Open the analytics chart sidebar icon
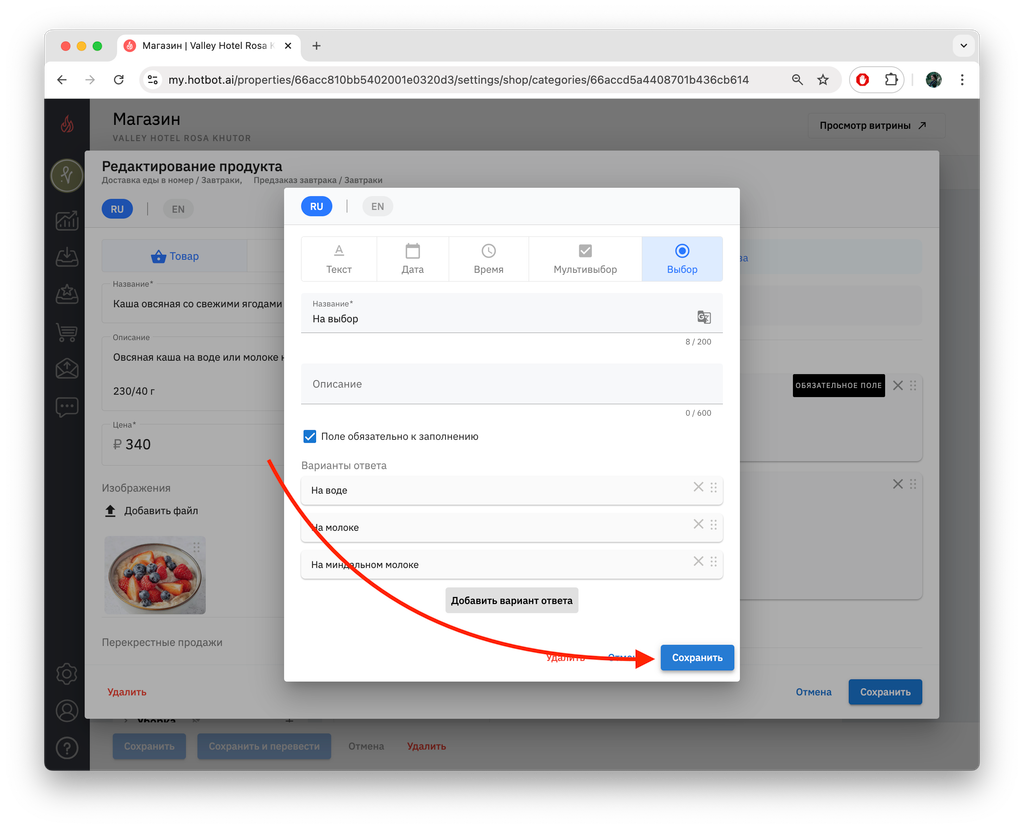Screen dimensions: 1024x829 [x=67, y=220]
